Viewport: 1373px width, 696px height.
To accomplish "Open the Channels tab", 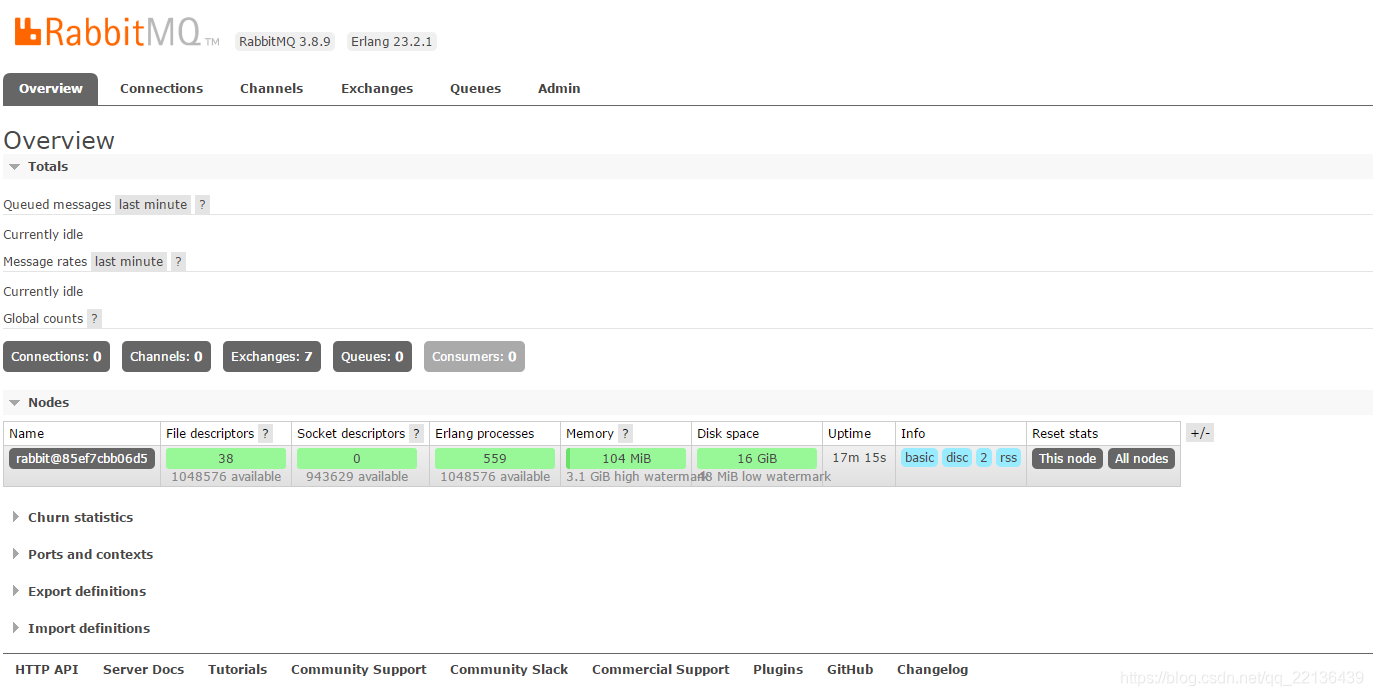I will pyautogui.click(x=271, y=88).
